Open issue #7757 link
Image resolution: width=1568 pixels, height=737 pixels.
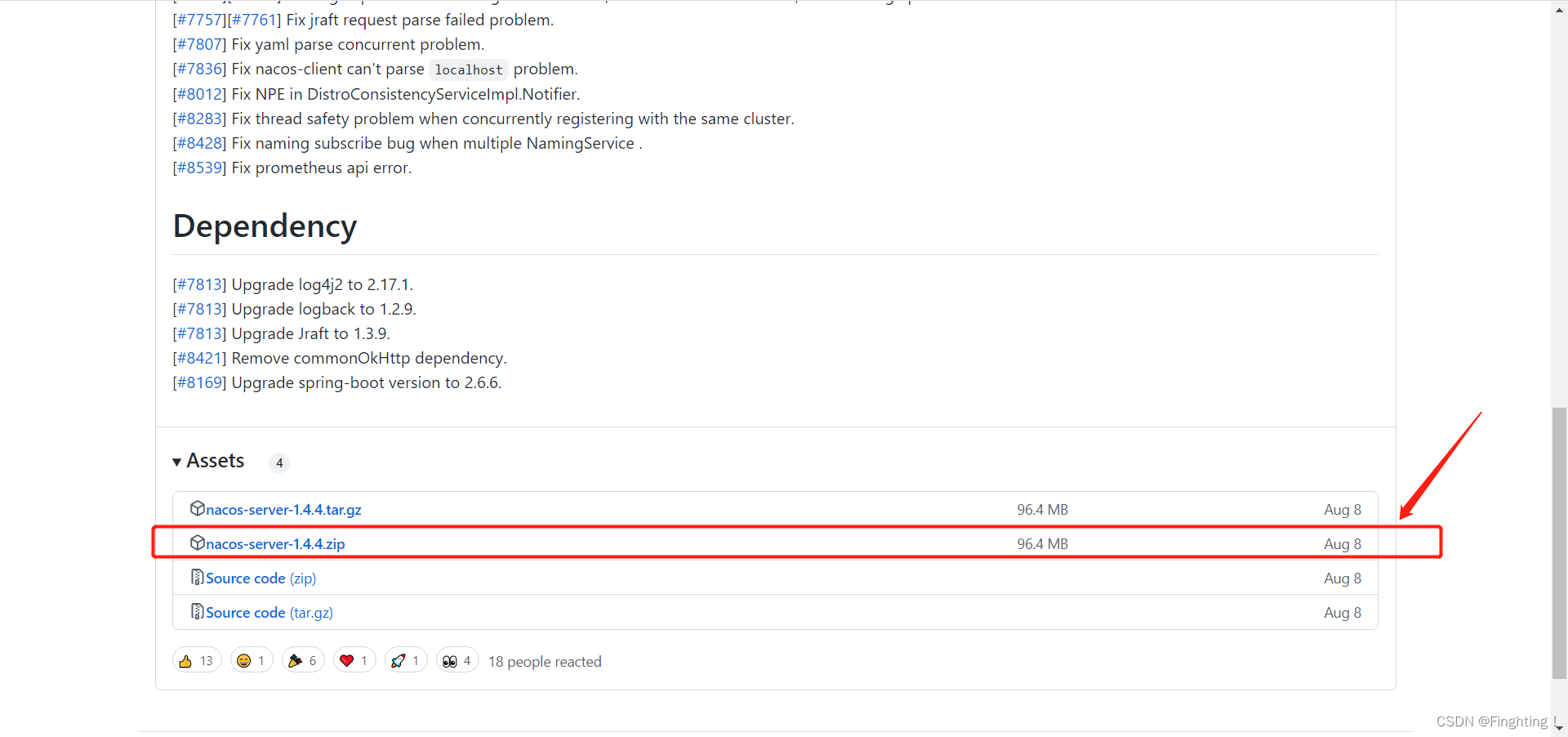tap(200, 20)
